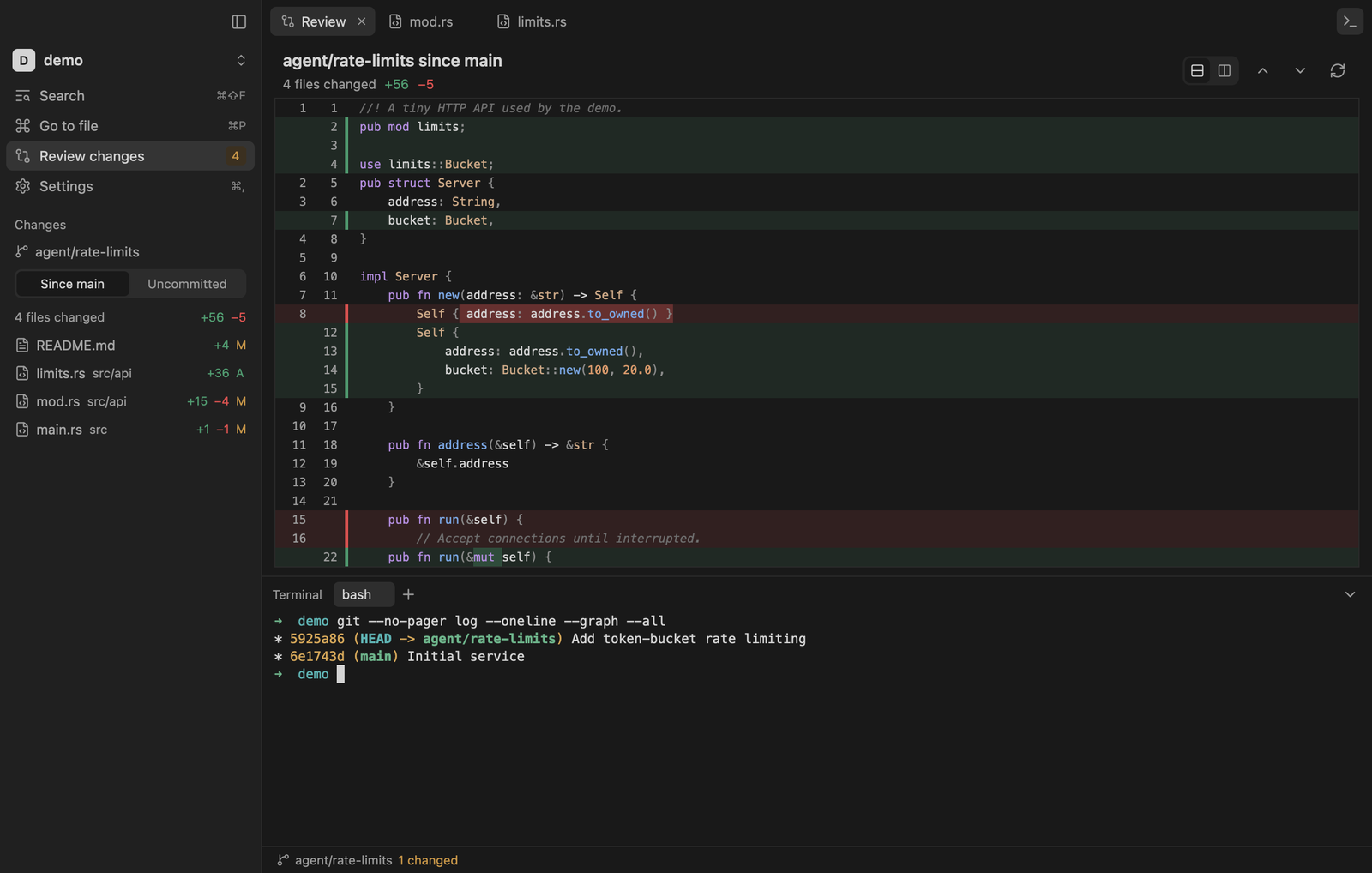
Task: Open the limits.rs tab
Action: coord(532,21)
